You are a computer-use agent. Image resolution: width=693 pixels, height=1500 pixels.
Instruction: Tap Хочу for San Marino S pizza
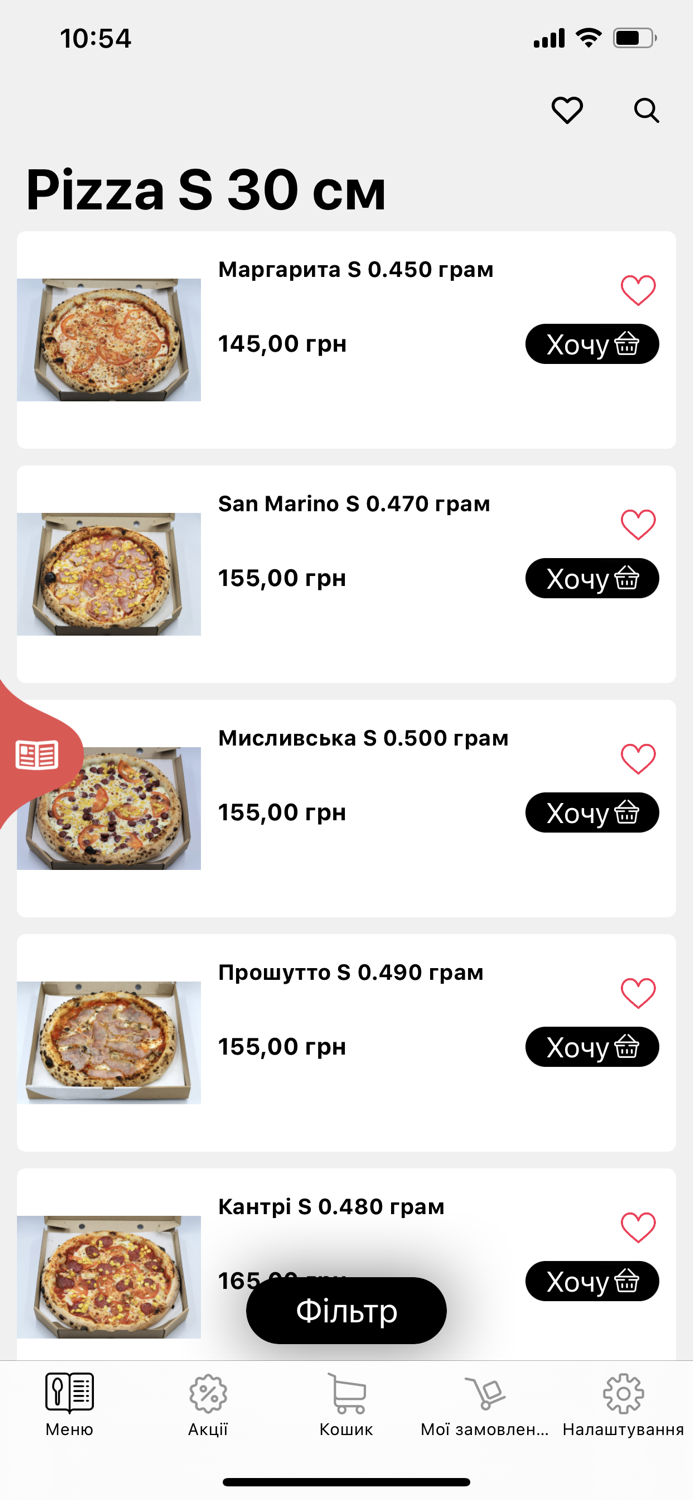click(x=592, y=578)
